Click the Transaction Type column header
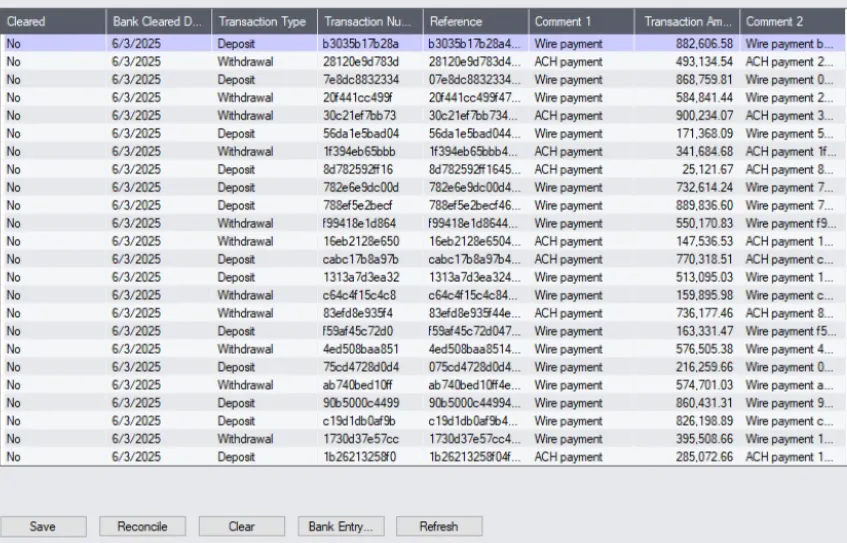Viewport: 847px width, 543px height. coord(264,22)
